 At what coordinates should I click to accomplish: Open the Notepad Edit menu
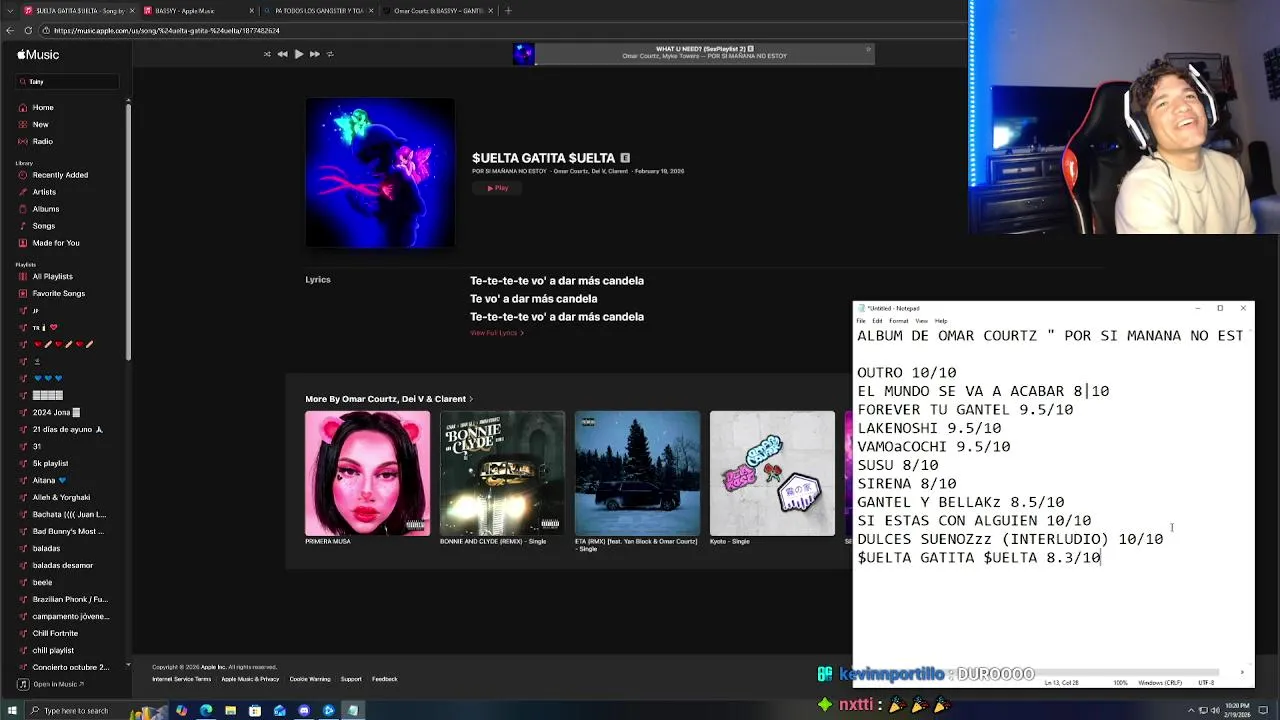[x=877, y=321]
